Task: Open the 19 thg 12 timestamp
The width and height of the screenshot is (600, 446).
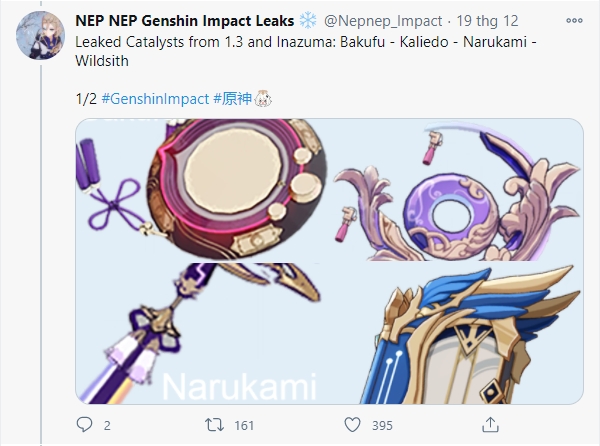Action: 487,21
